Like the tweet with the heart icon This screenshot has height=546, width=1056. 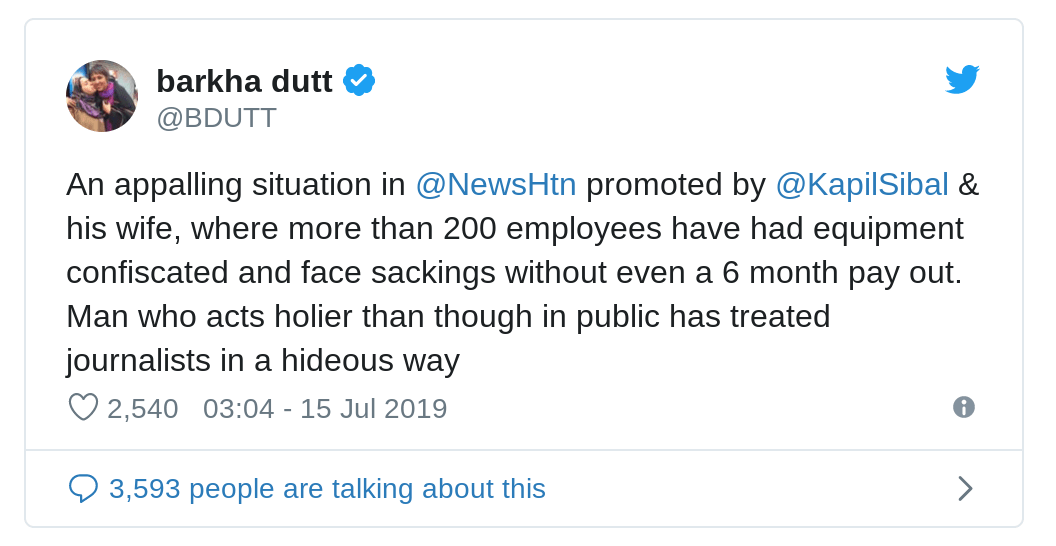pyautogui.click(x=83, y=407)
